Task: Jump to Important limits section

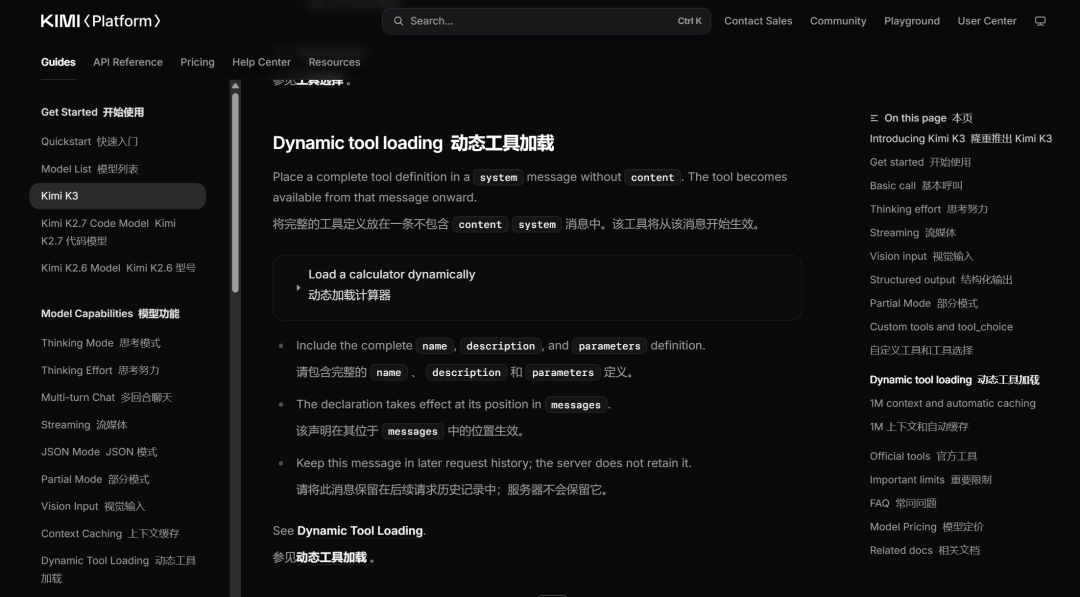Action: tap(931, 480)
